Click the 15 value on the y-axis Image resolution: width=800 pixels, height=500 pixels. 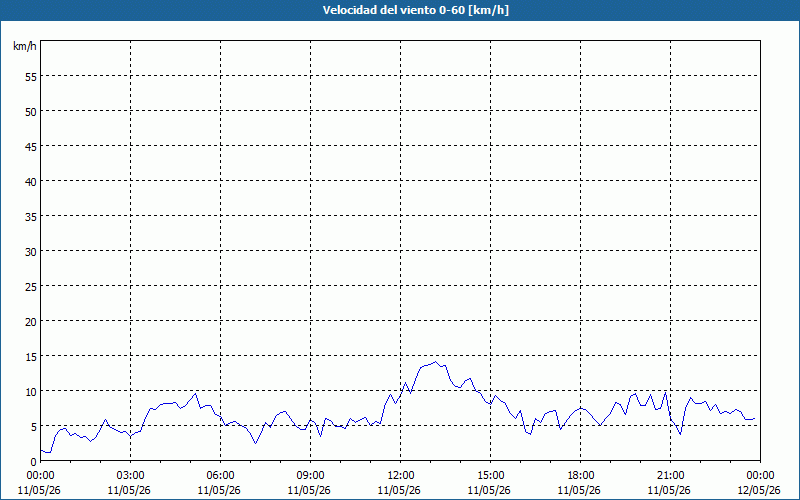click(31, 356)
